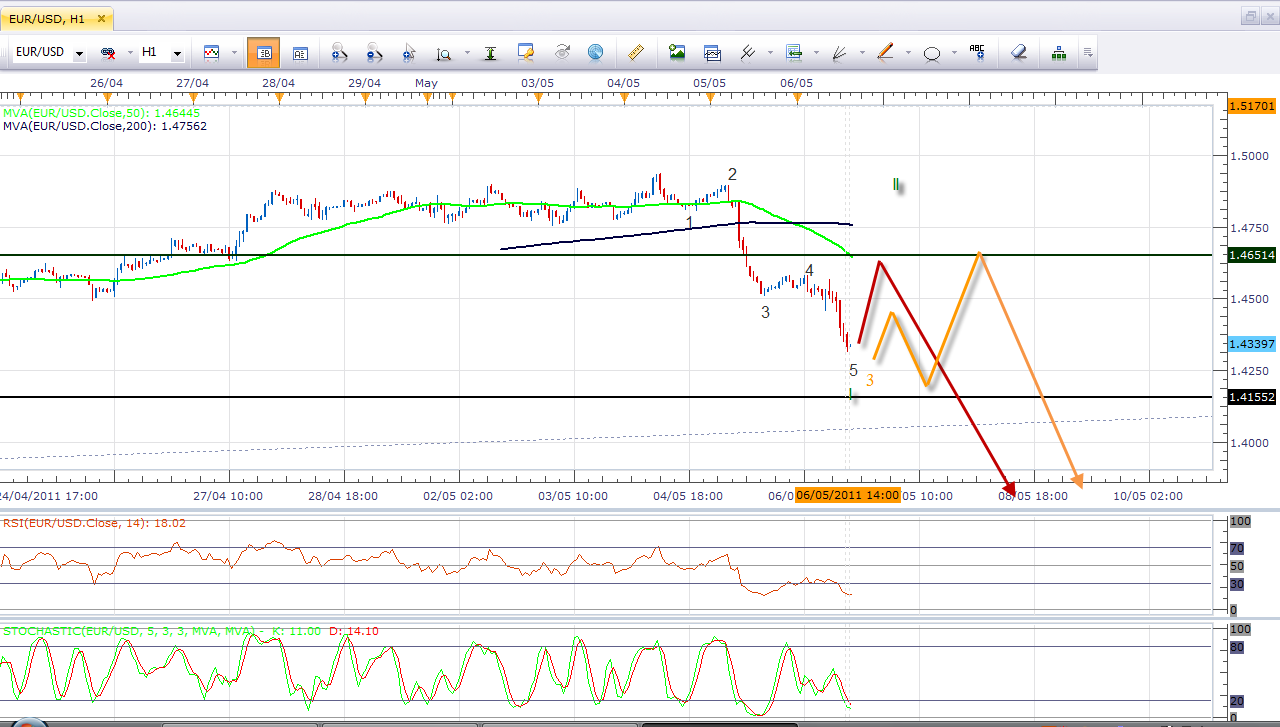Expand the fan lines dropdown arrow
The width and height of the screenshot is (1280, 727).
coord(861,53)
